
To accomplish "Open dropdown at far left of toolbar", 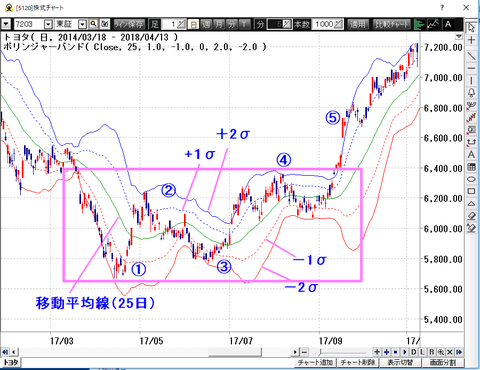I will click(6, 24).
